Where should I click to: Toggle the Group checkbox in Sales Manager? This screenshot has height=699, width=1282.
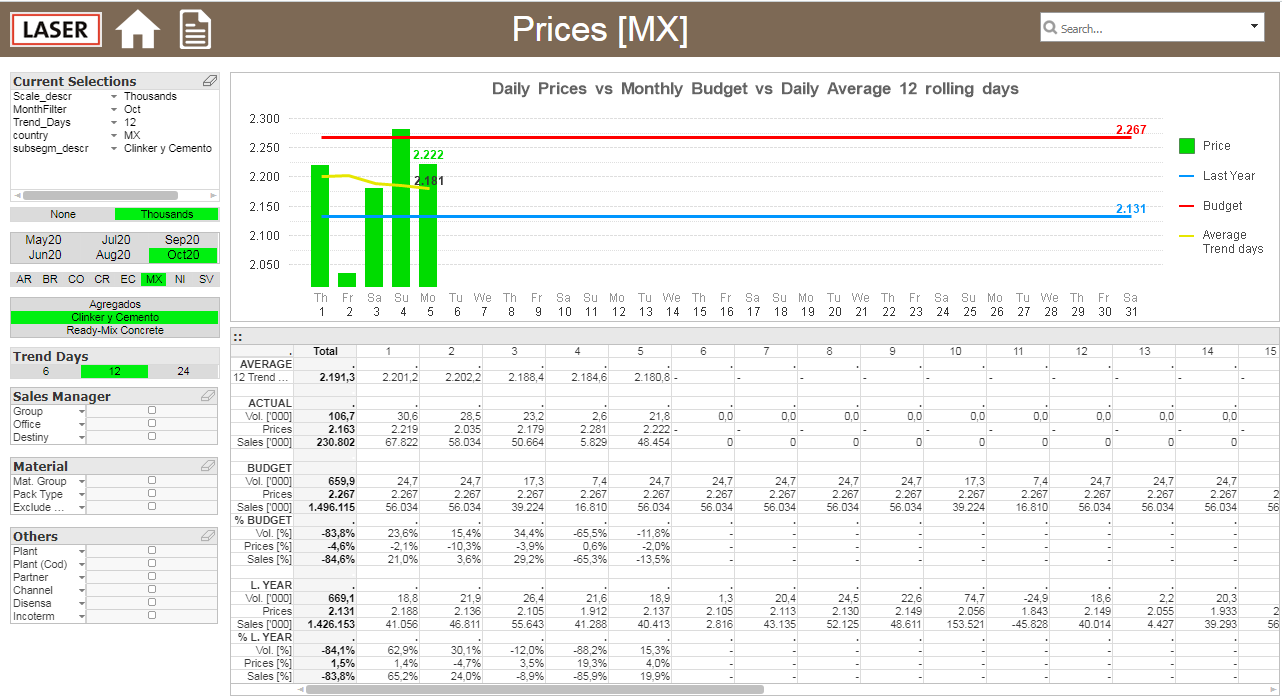pyautogui.click(x=152, y=410)
